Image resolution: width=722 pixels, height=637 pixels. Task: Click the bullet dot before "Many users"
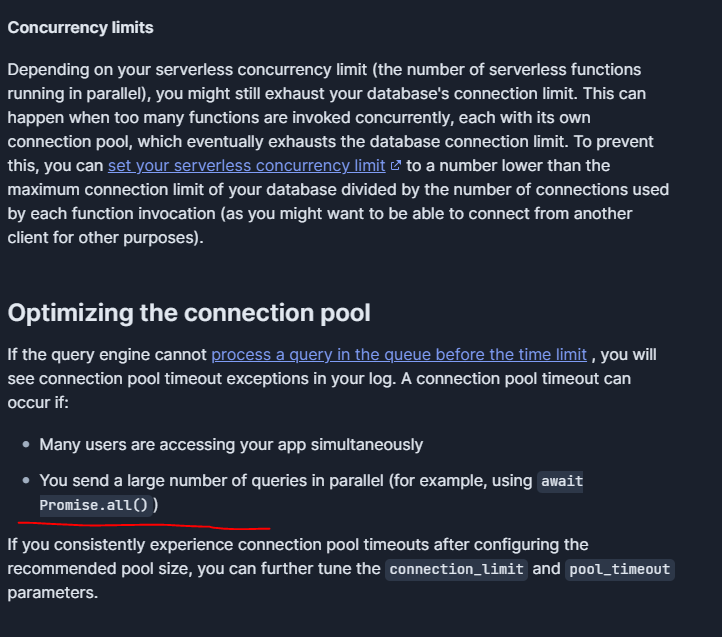pos(26,444)
